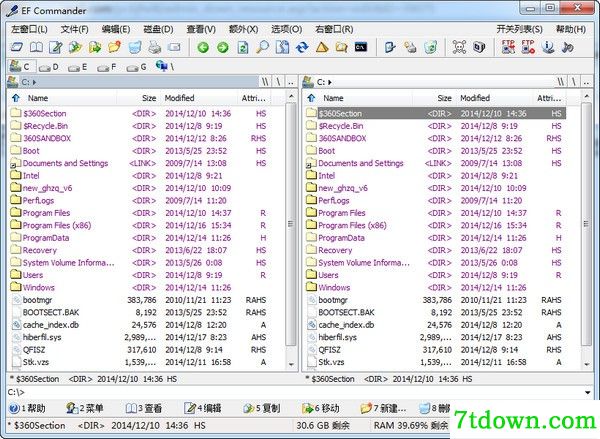Open the 查看(V) menu
The width and height of the screenshot is (600, 439).
tap(201, 29)
